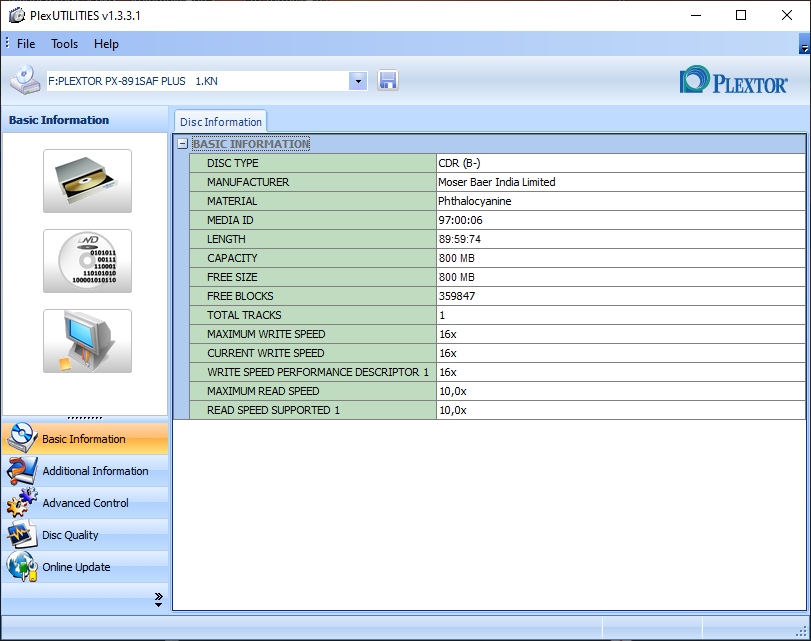Open the Help menu
This screenshot has height=641, width=811.
pos(106,44)
